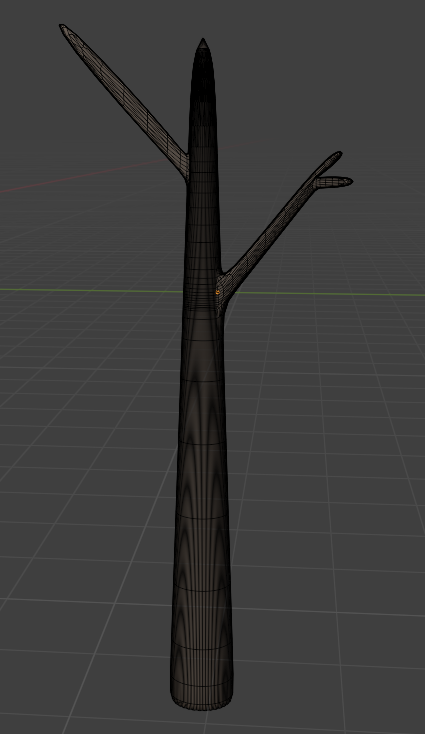Select the long upper-left branch

124,102
